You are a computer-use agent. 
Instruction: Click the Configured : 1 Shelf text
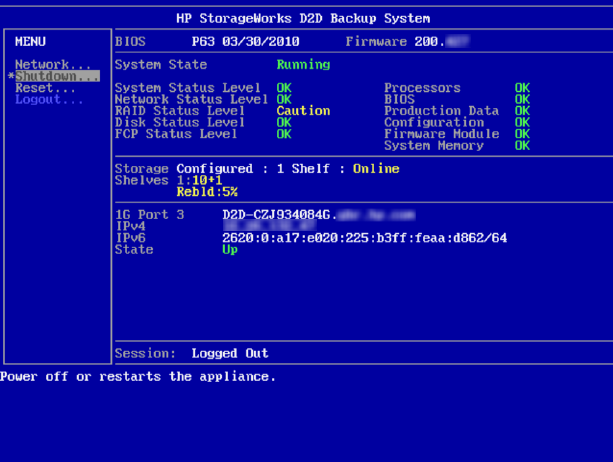click(253, 168)
